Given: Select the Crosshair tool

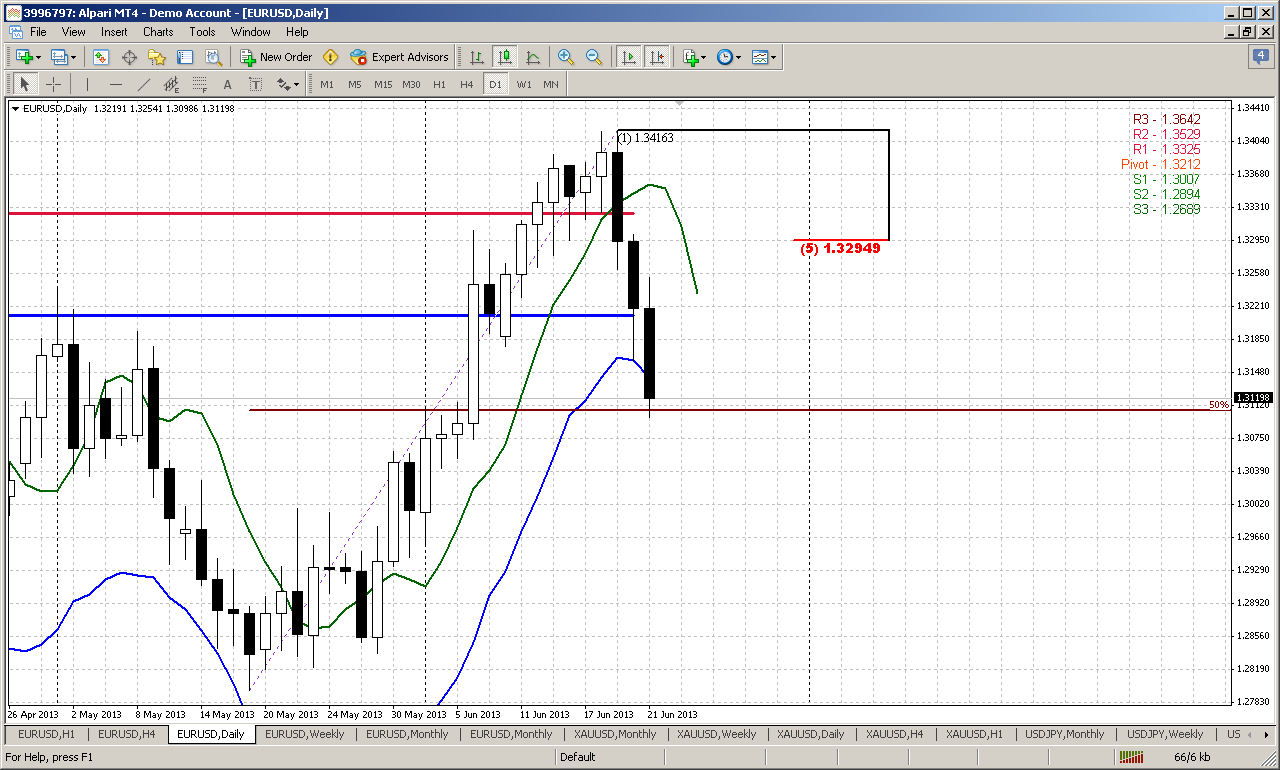Looking at the screenshot, I should tap(53, 84).
